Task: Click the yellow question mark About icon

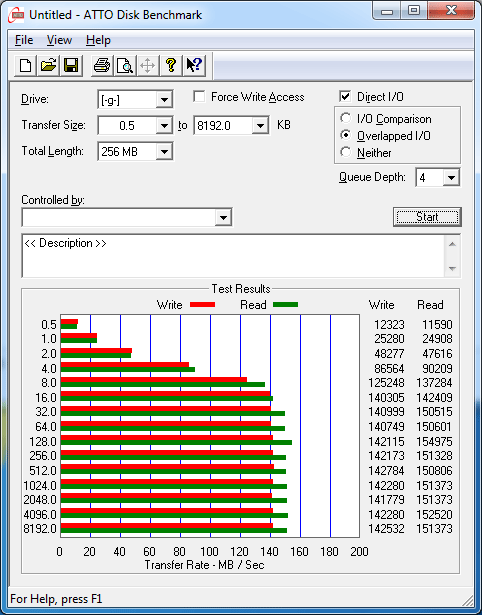Action: click(171, 65)
